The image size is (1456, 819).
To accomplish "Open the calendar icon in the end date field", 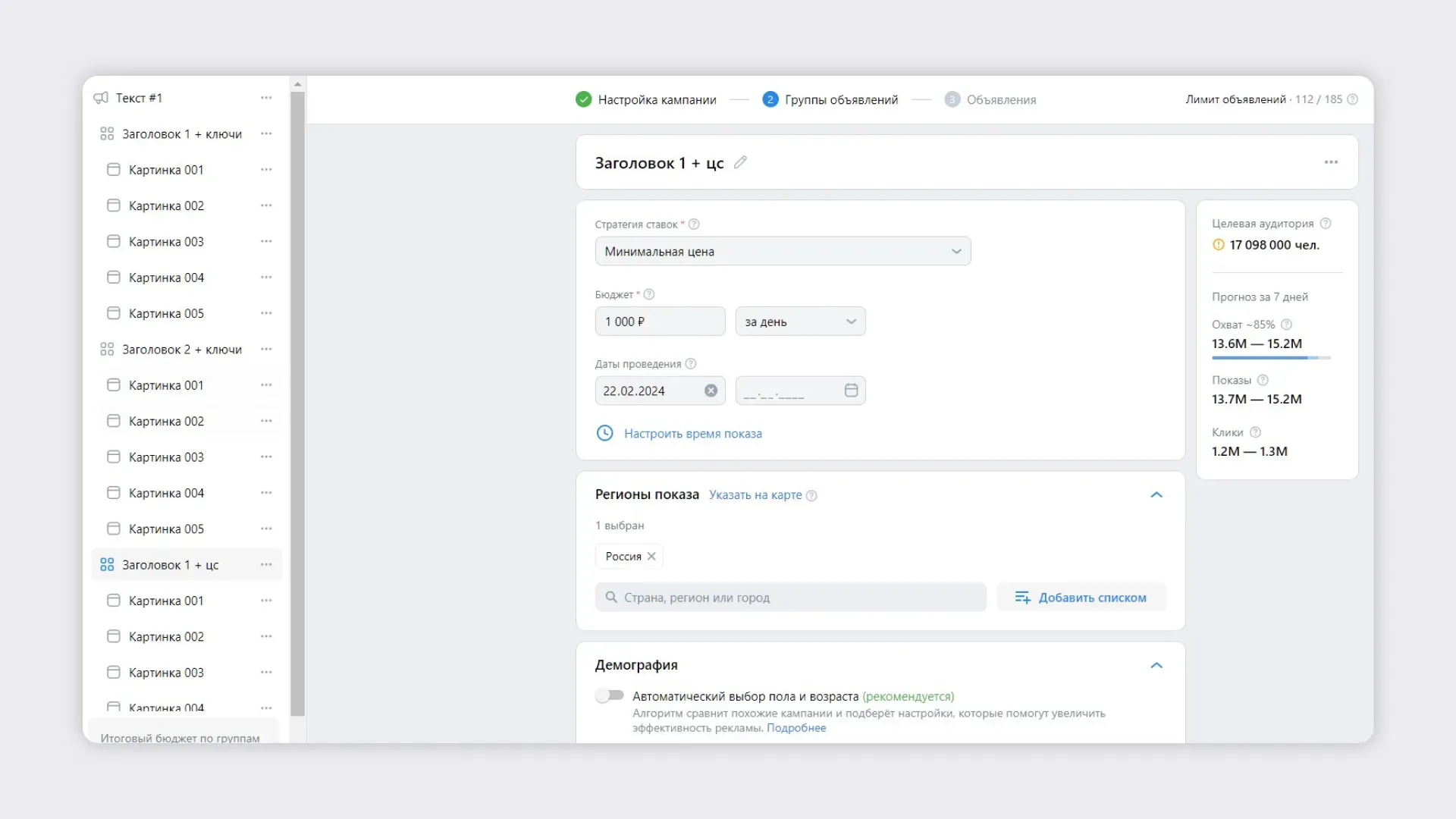I will pyautogui.click(x=851, y=390).
